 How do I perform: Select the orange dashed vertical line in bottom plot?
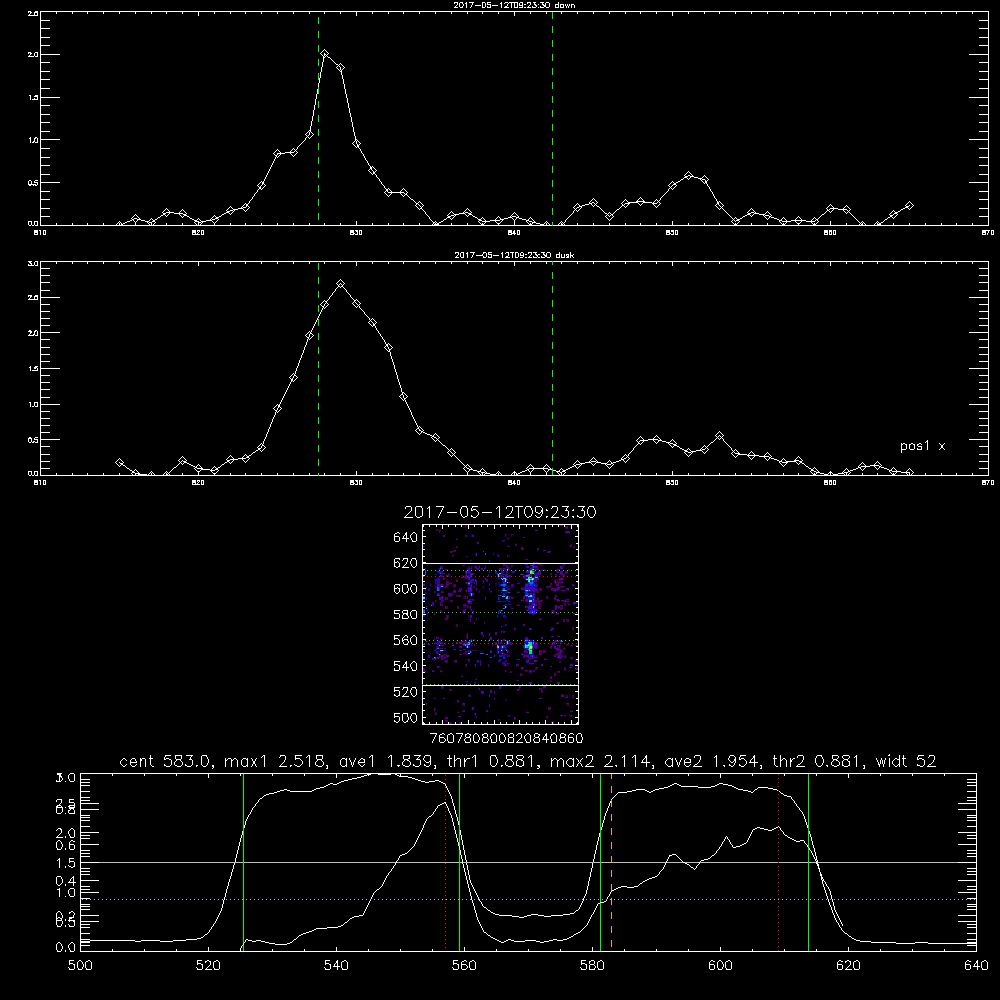pos(611,861)
